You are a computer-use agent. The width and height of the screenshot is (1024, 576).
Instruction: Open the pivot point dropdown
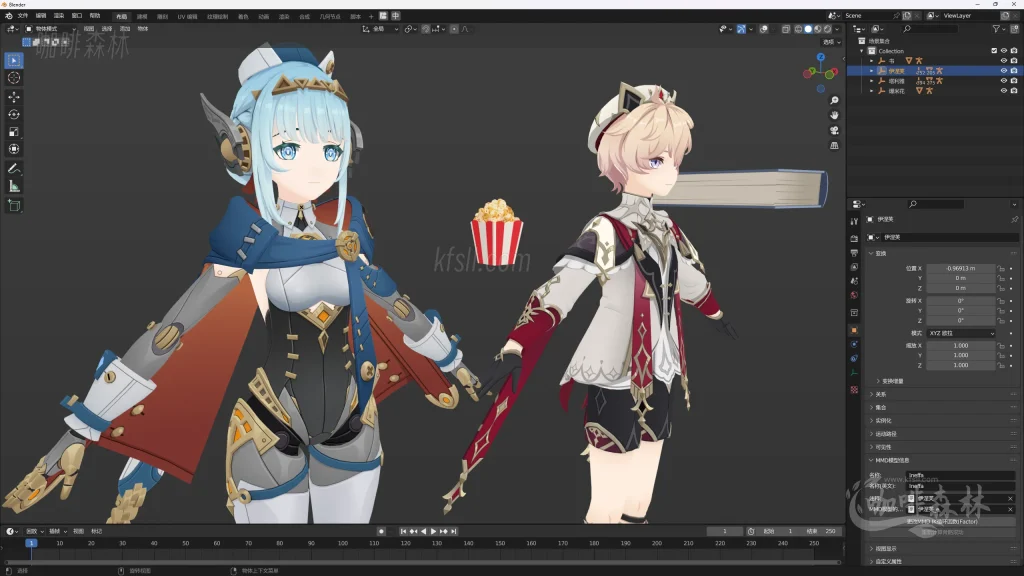click(410, 29)
